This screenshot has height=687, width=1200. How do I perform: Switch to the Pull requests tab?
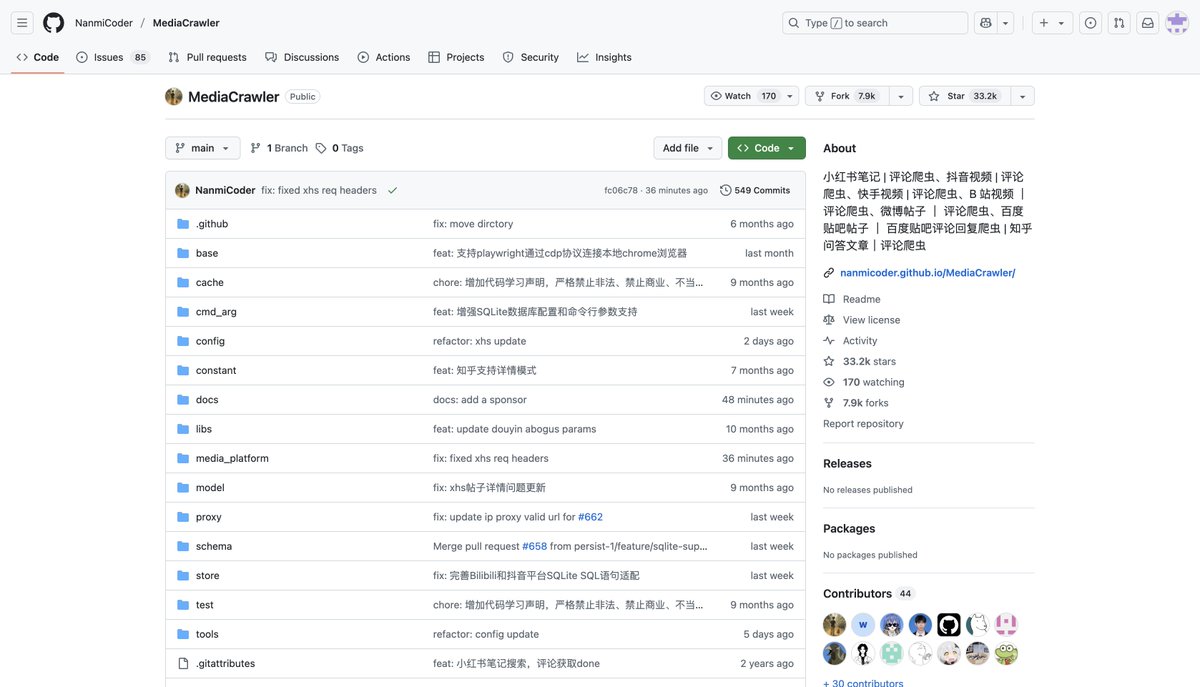click(208, 57)
